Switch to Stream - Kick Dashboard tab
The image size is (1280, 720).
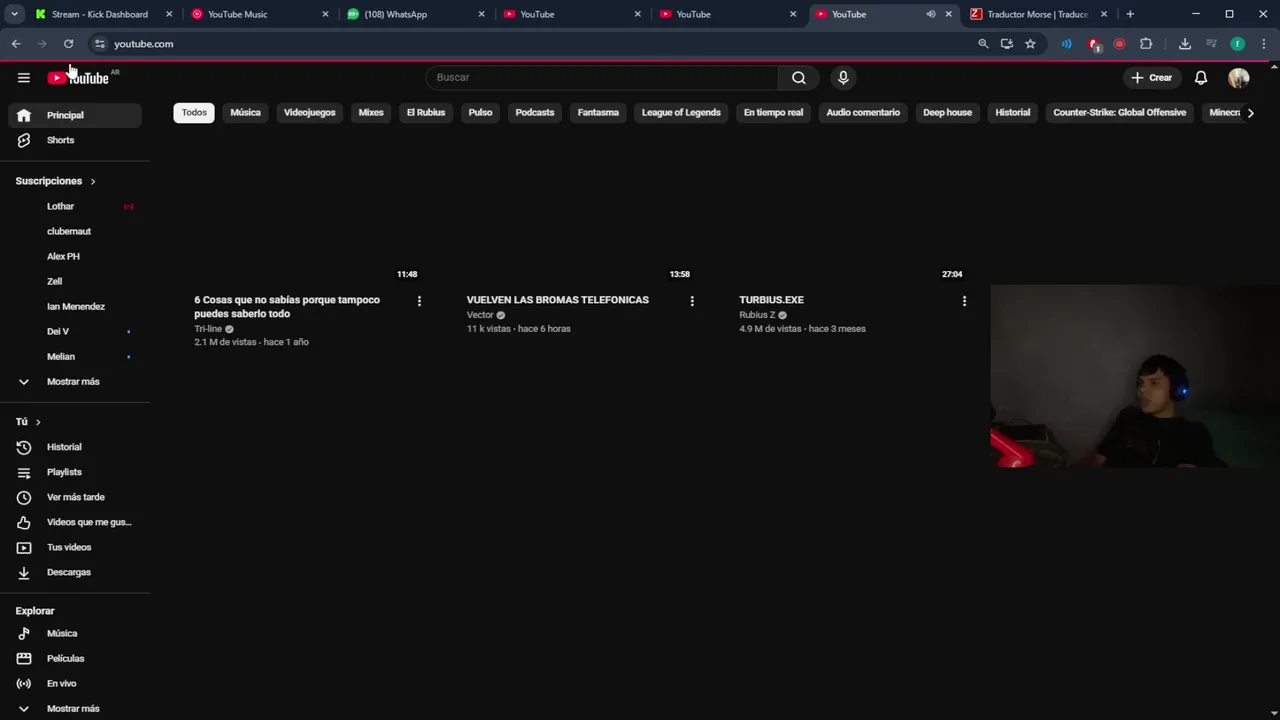tap(98, 14)
